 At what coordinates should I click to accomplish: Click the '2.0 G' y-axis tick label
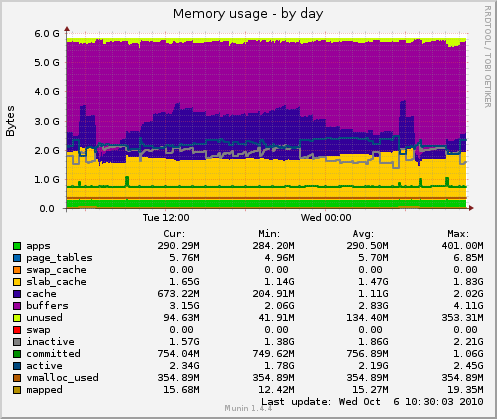pyautogui.click(x=47, y=150)
